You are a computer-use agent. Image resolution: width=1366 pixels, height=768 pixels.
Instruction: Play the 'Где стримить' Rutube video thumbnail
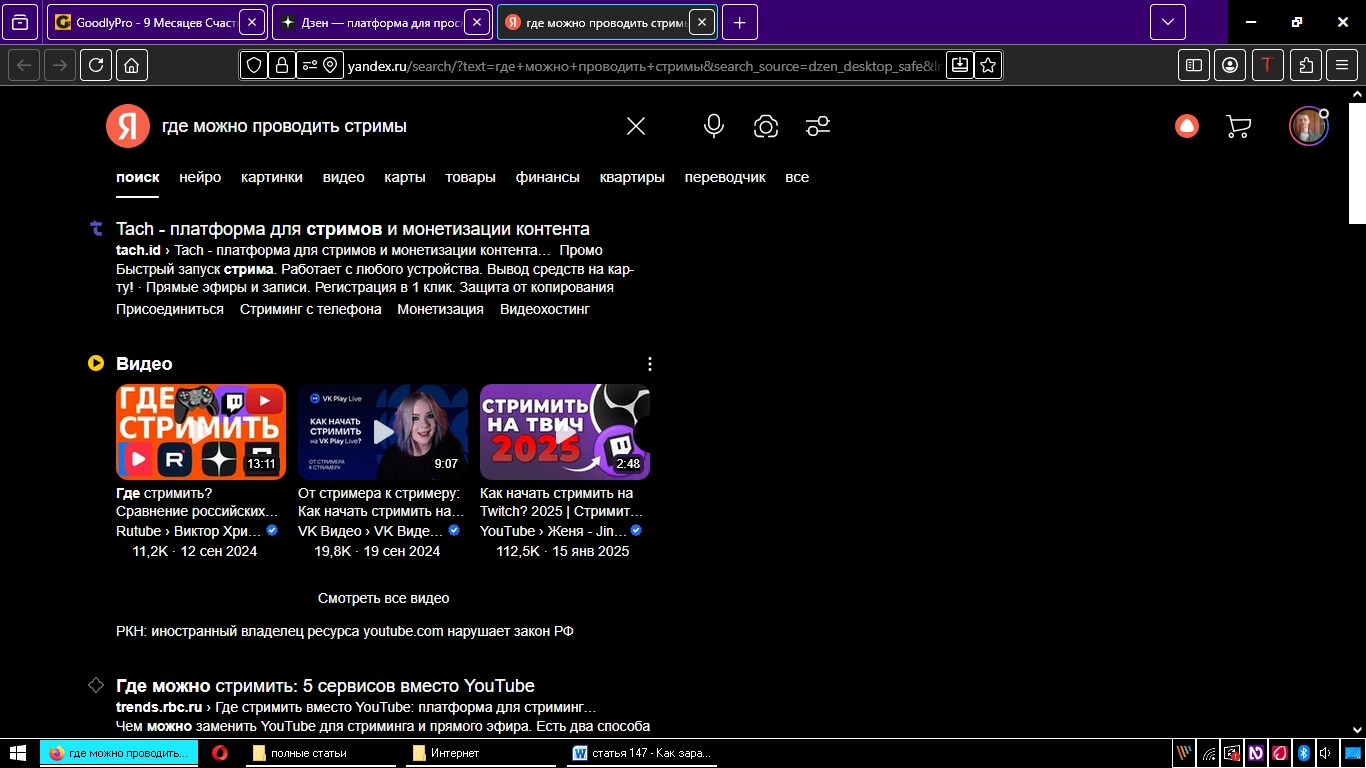click(x=201, y=432)
